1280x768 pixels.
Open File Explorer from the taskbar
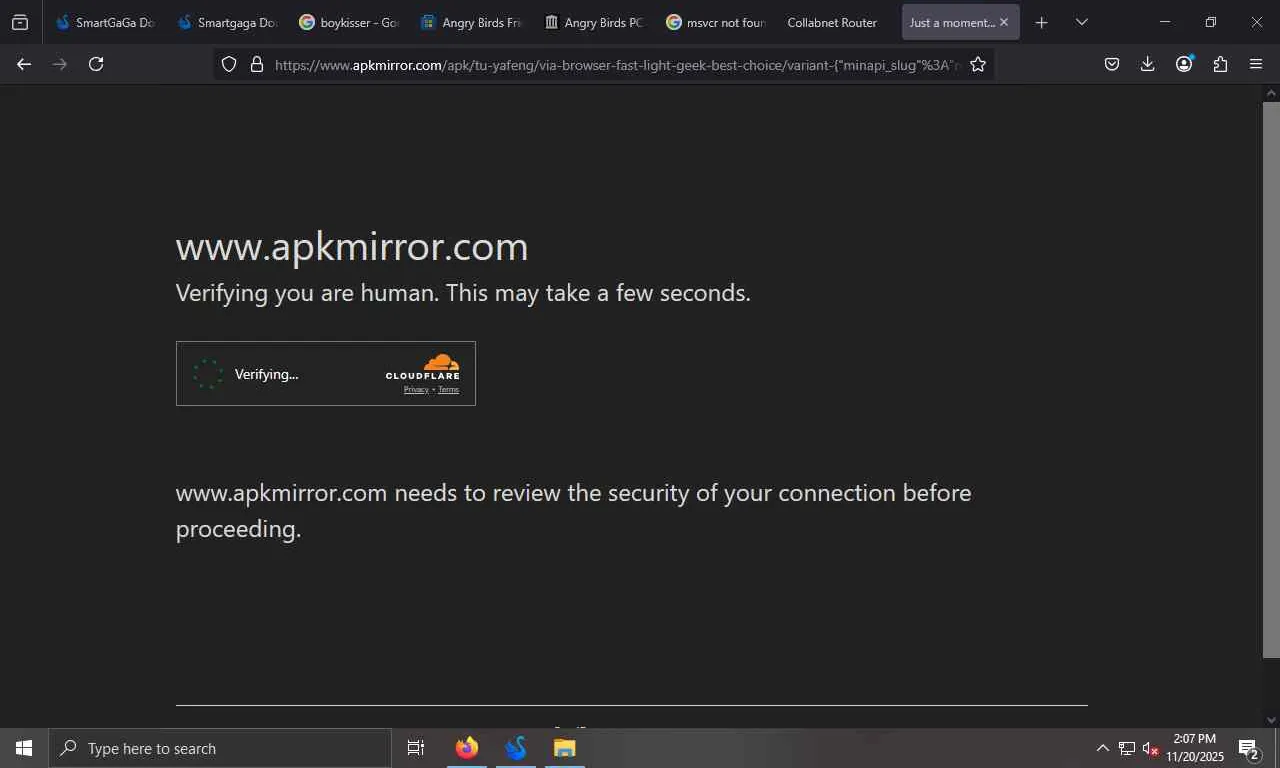(x=565, y=748)
